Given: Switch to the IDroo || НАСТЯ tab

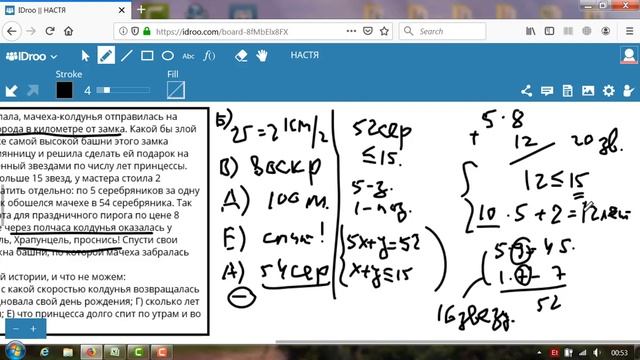Looking at the screenshot, I should [65, 10].
